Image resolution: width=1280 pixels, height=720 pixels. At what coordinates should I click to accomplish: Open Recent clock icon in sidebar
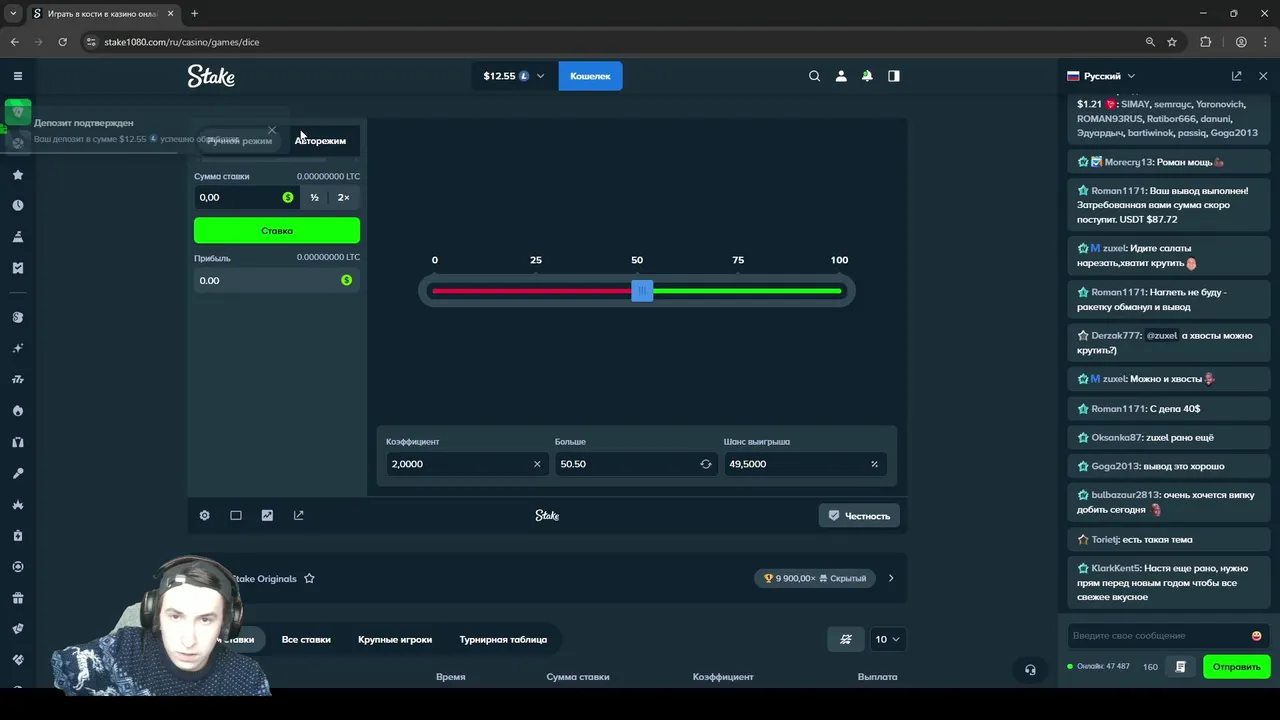[18, 205]
